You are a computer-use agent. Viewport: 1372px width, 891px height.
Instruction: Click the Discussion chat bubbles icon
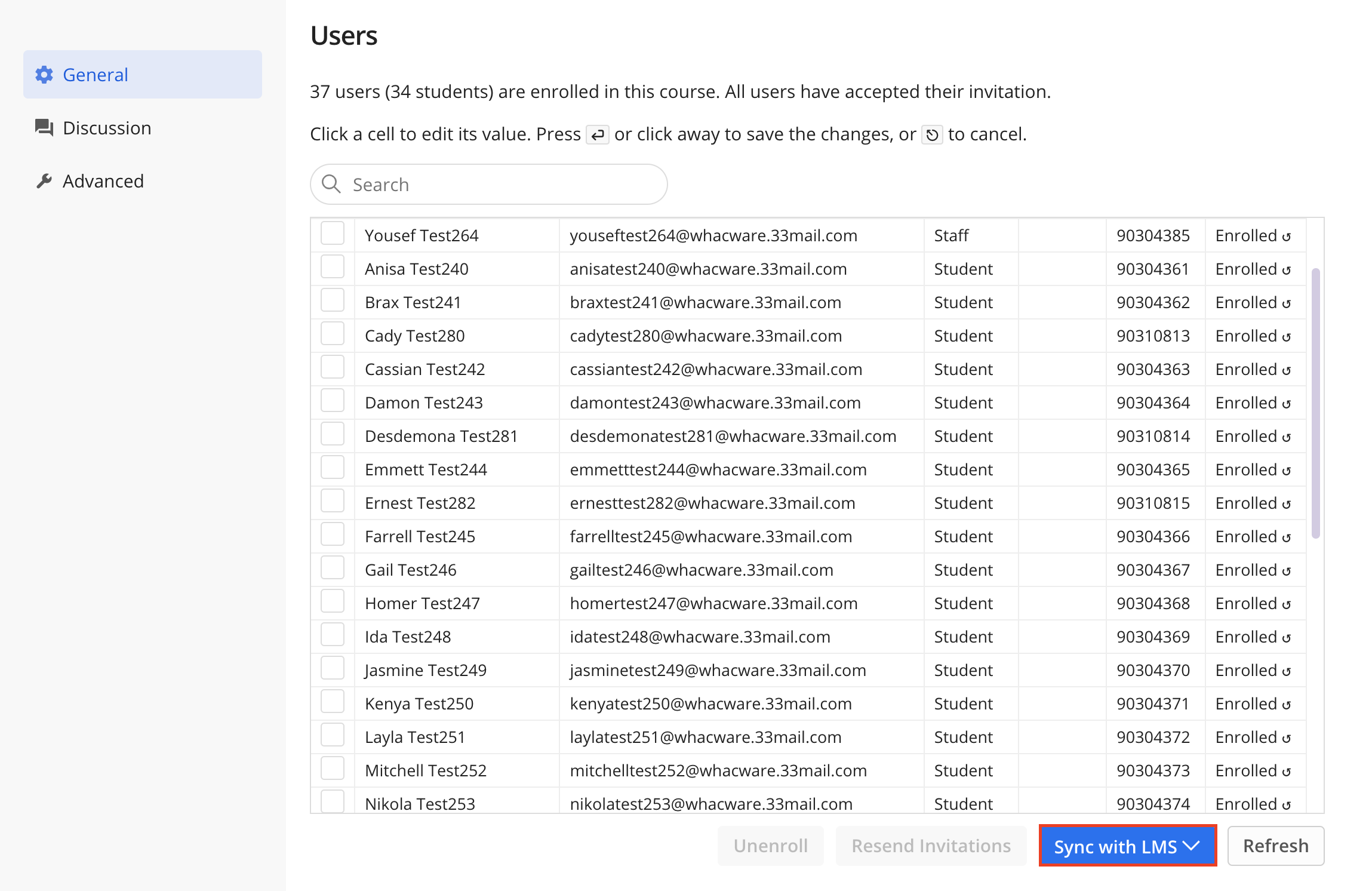(x=44, y=128)
